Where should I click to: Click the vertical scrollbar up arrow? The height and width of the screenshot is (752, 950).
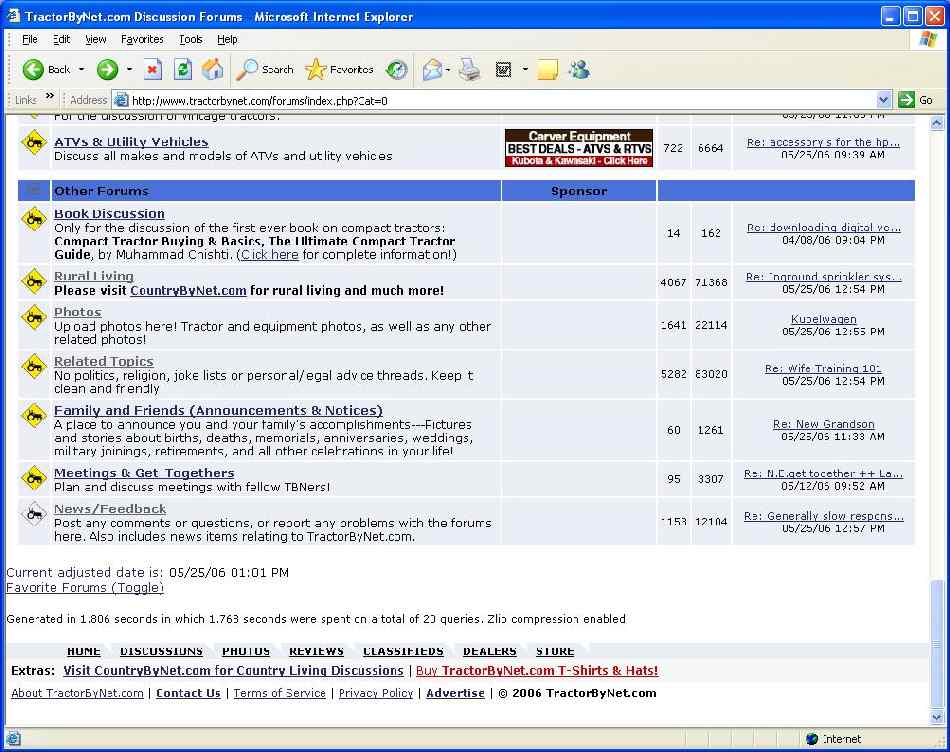click(x=937, y=123)
